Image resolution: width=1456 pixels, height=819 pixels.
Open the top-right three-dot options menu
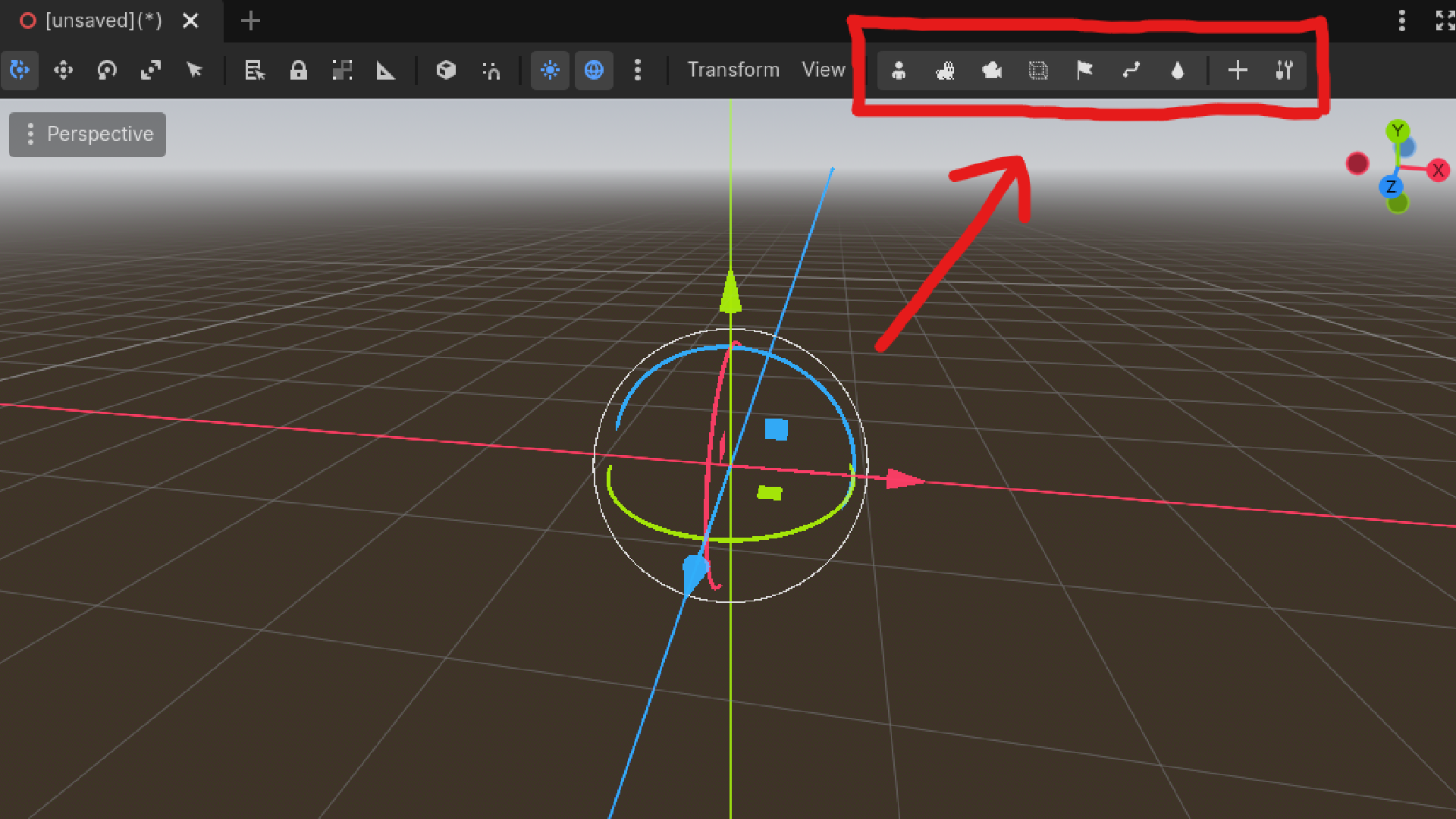[x=1402, y=20]
